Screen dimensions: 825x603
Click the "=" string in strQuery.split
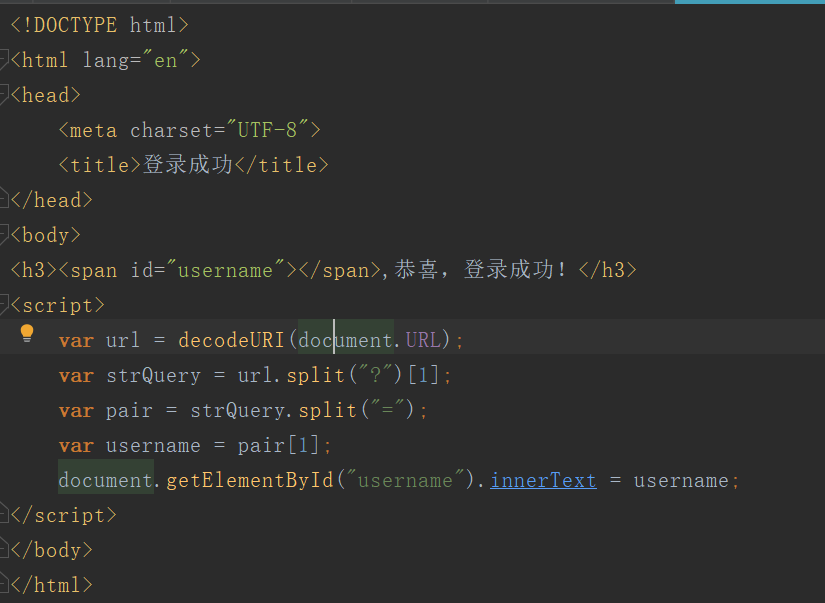pyautogui.click(x=387, y=410)
